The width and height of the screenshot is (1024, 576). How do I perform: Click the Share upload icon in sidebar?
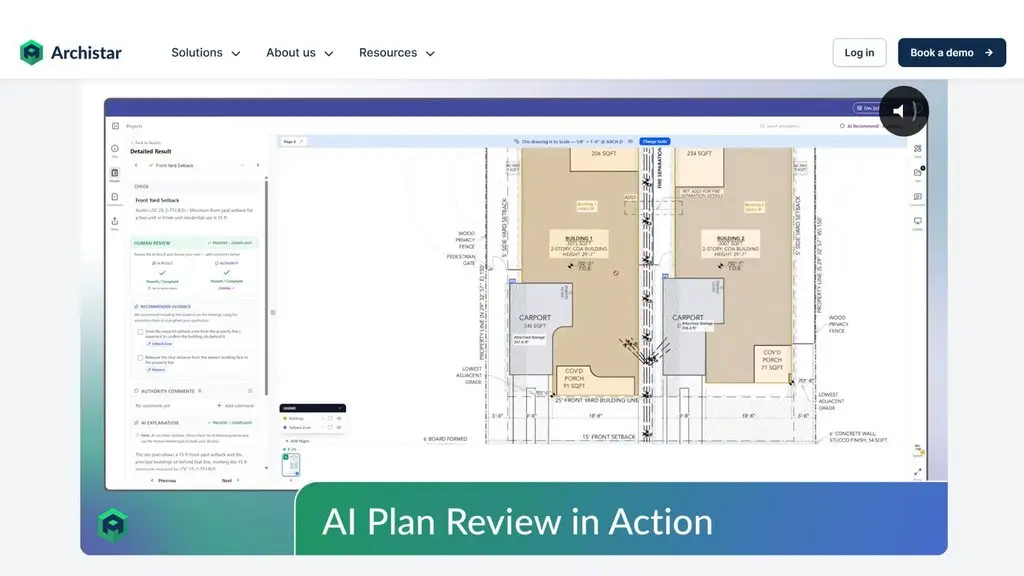tap(115, 222)
